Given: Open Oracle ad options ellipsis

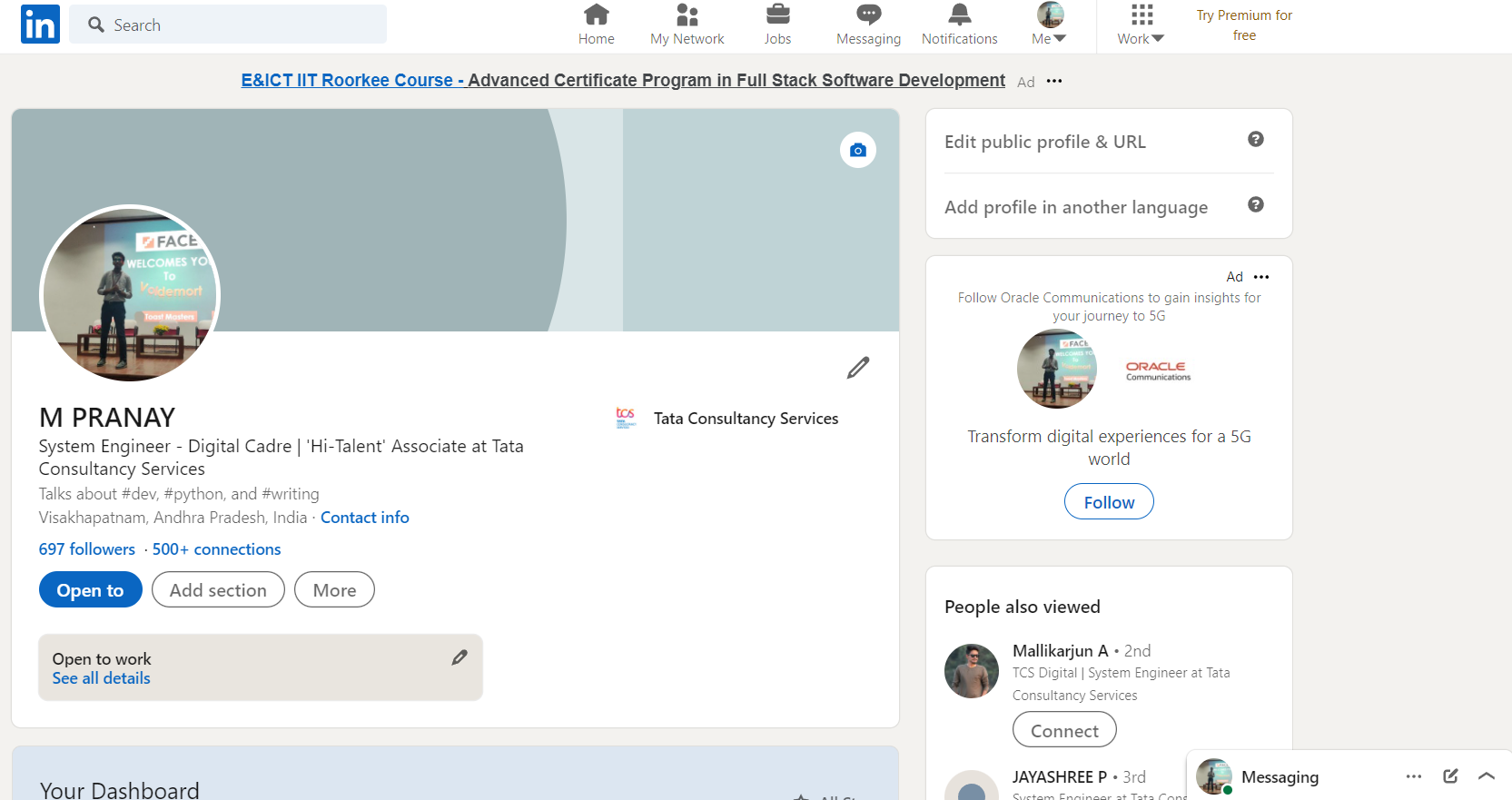Looking at the screenshot, I should pyautogui.click(x=1261, y=277).
